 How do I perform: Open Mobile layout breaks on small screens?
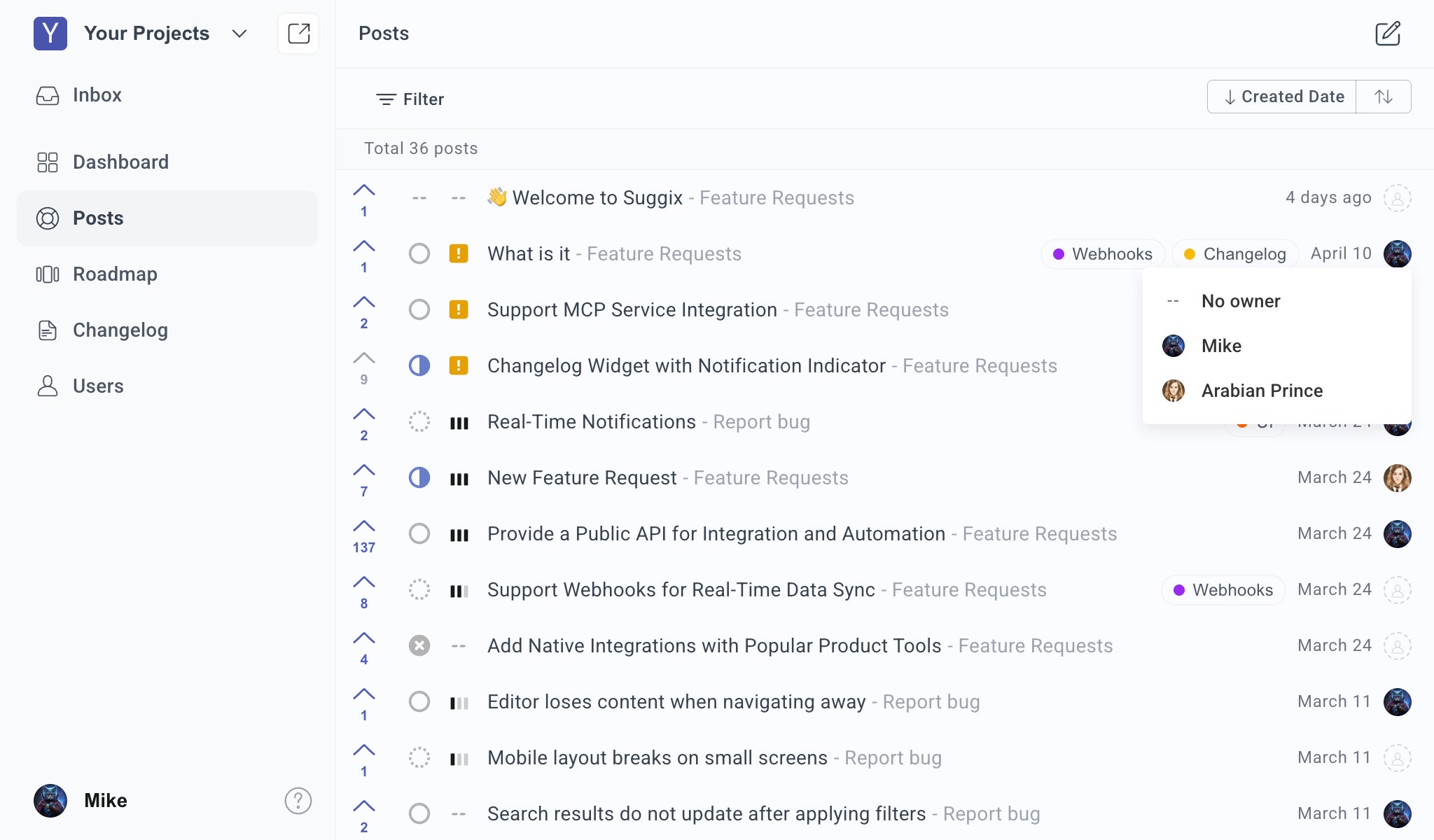[657, 757]
